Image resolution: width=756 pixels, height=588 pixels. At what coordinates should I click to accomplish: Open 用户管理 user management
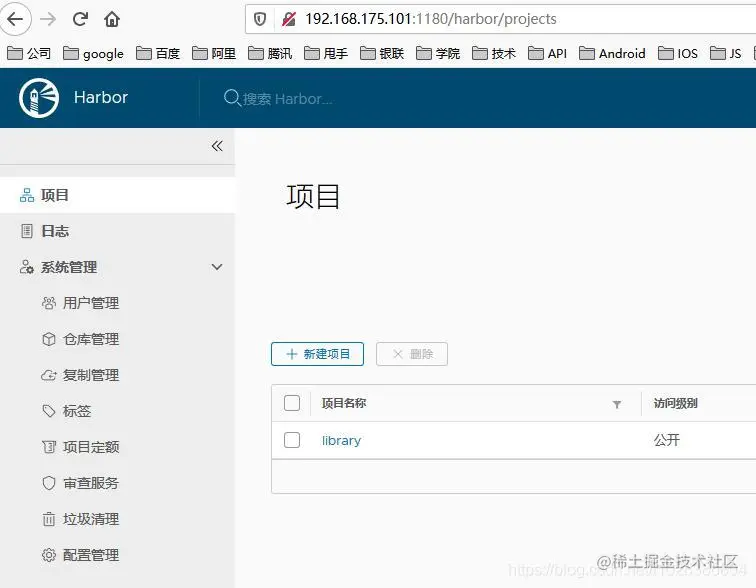(91, 303)
